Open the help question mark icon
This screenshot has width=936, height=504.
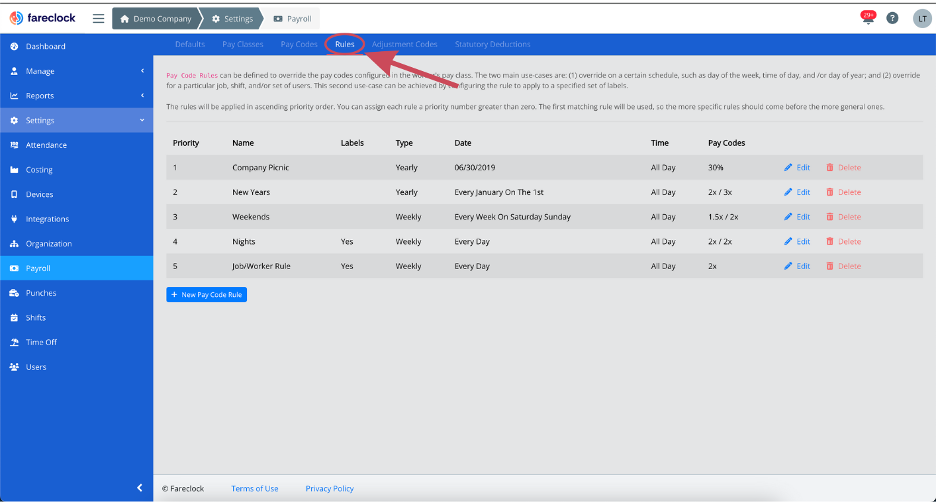pyautogui.click(x=892, y=19)
